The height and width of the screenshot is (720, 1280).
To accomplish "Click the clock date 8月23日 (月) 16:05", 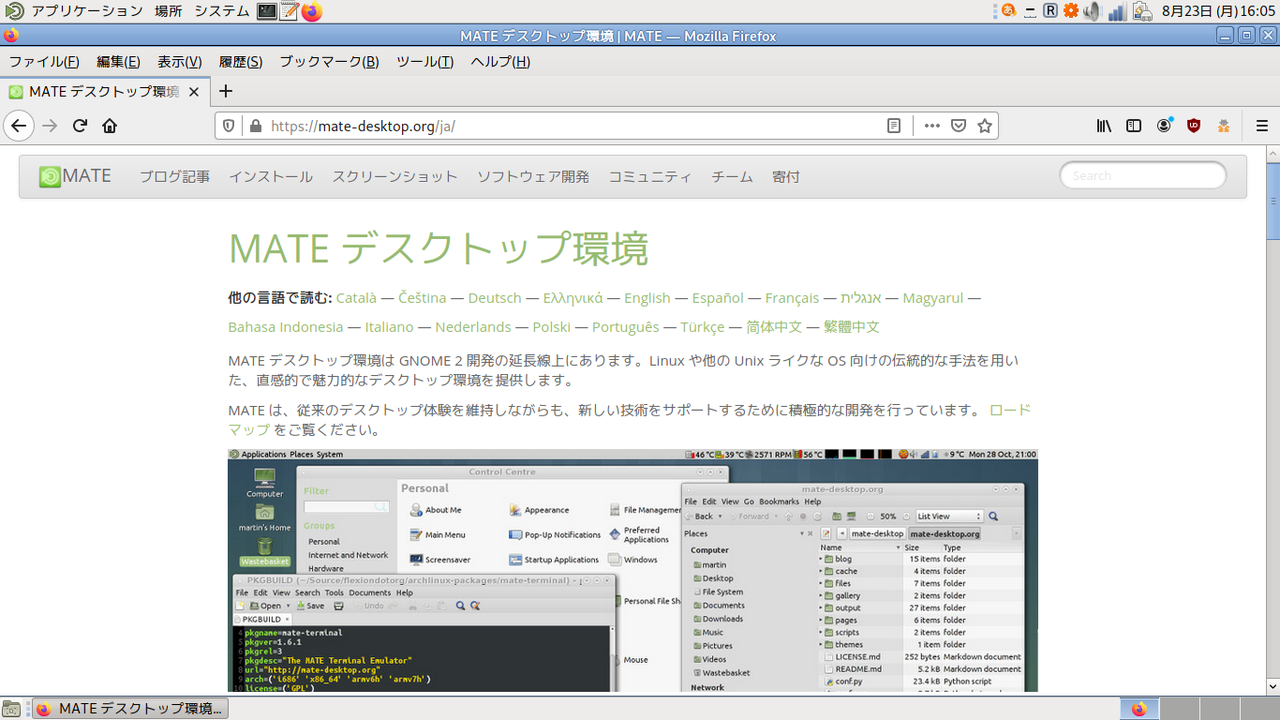I will click(x=1219, y=11).
